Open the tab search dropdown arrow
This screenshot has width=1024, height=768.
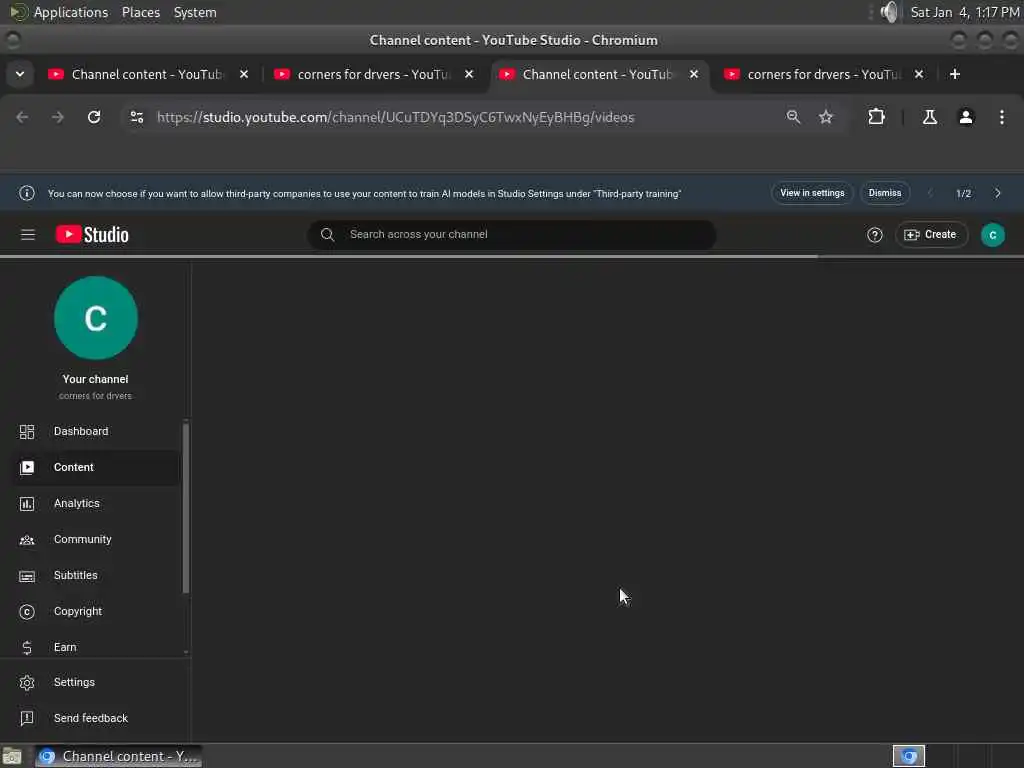coord(20,74)
